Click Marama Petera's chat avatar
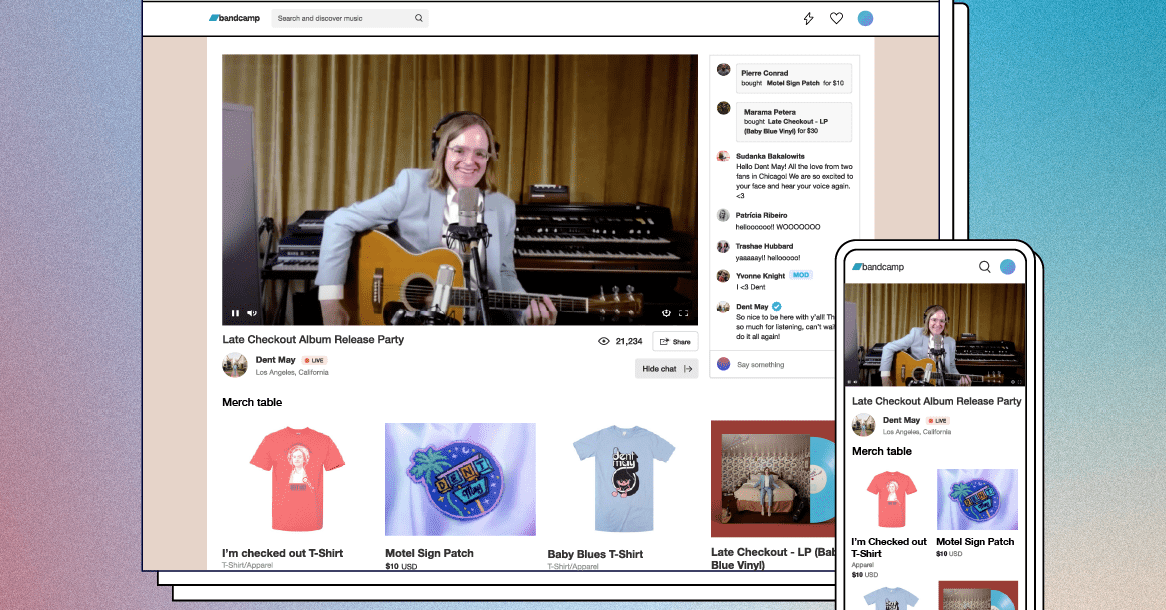The image size is (1166, 610). pos(724,108)
